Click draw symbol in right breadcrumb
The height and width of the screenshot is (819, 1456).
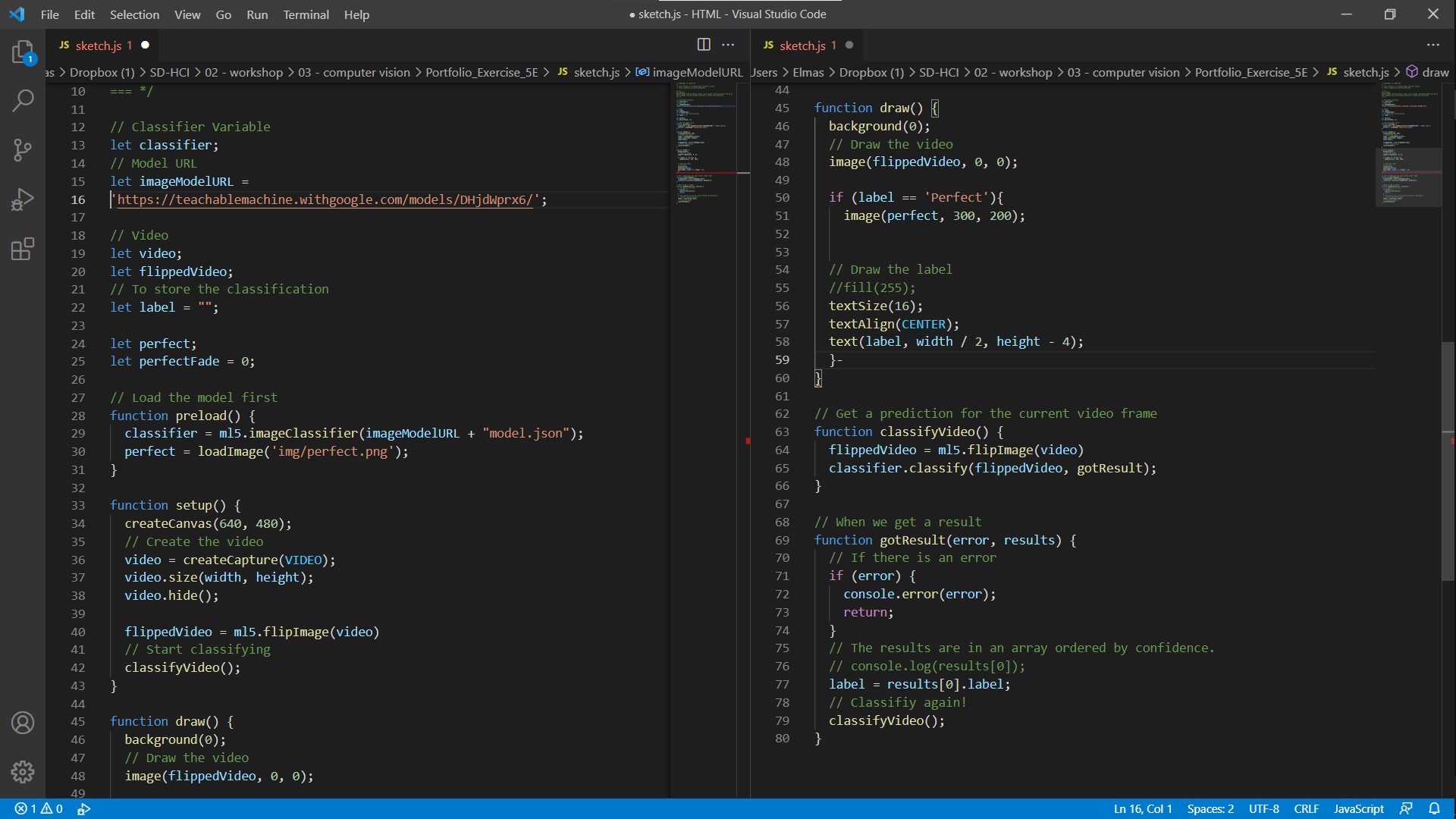click(1427, 73)
